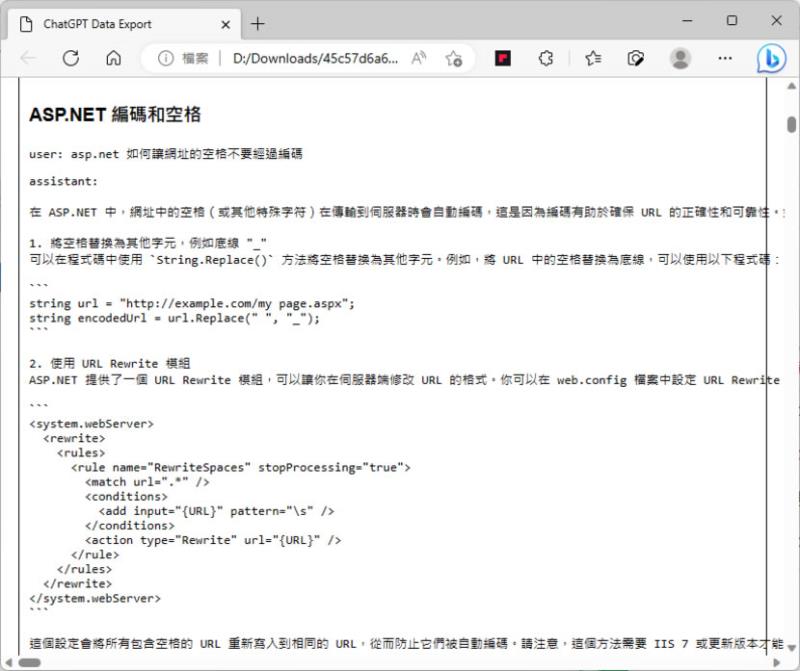This screenshot has width=800, height=671.
Task: Close the browser window
Action: [776, 20]
